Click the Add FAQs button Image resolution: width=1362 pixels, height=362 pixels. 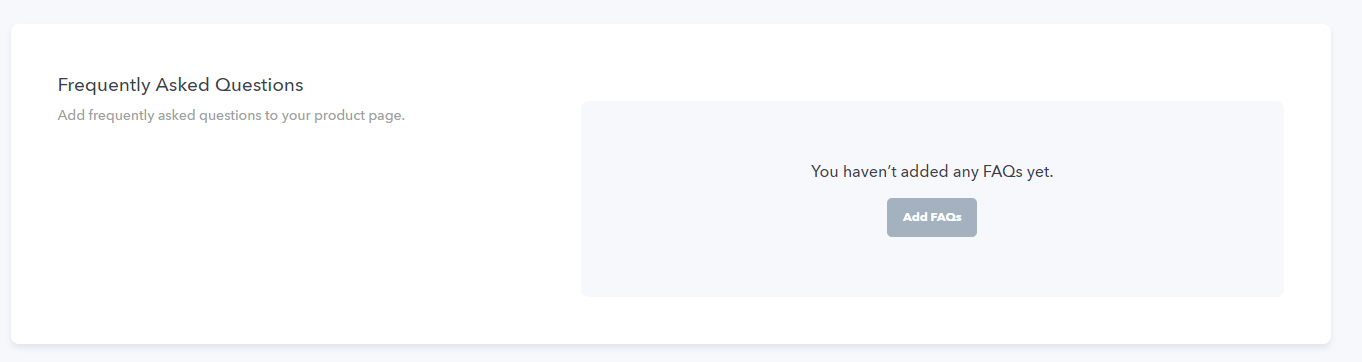coord(931,217)
